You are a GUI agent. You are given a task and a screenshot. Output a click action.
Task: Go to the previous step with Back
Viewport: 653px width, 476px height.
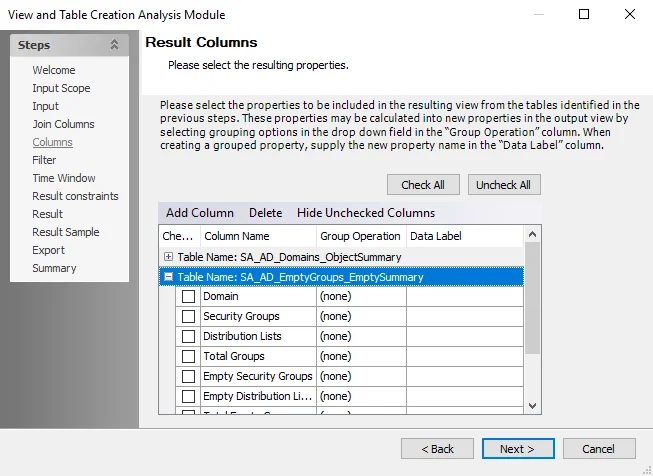click(437, 449)
